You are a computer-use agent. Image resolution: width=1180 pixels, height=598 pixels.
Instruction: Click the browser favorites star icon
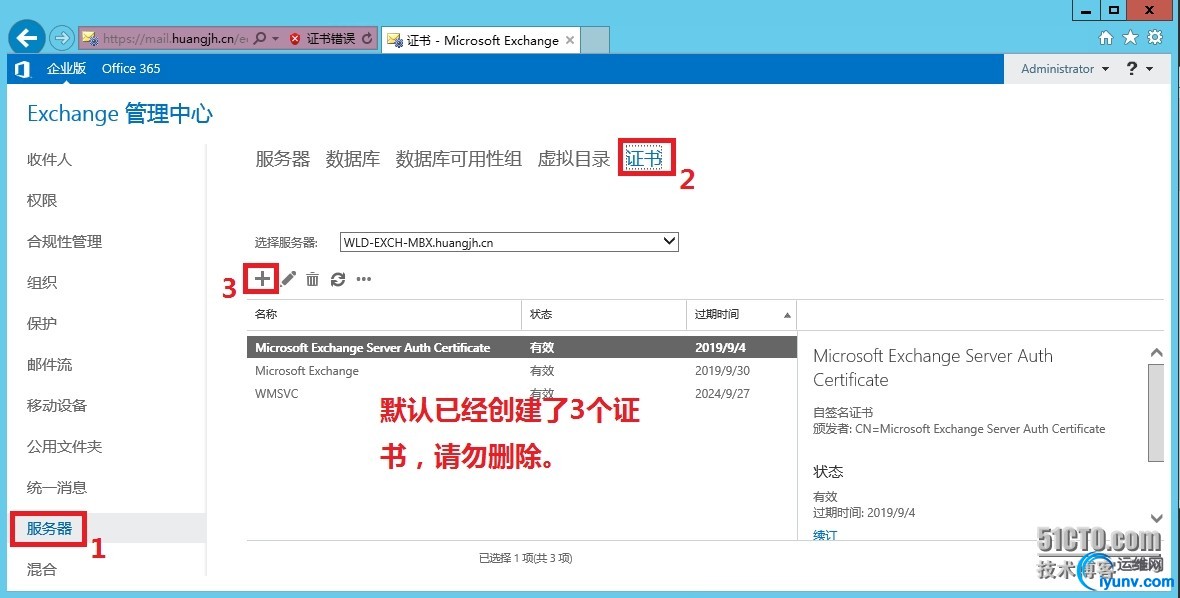click(1130, 38)
